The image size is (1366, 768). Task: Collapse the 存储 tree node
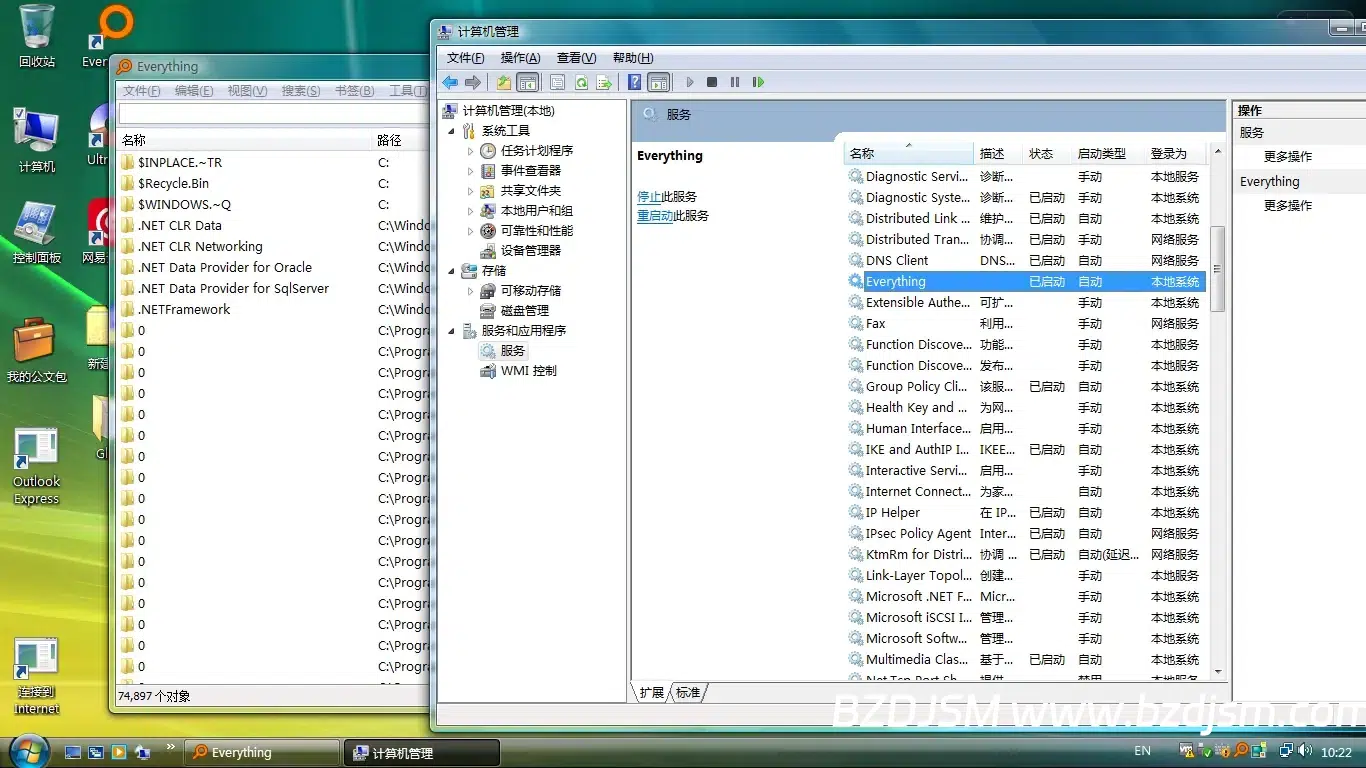tap(451, 271)
